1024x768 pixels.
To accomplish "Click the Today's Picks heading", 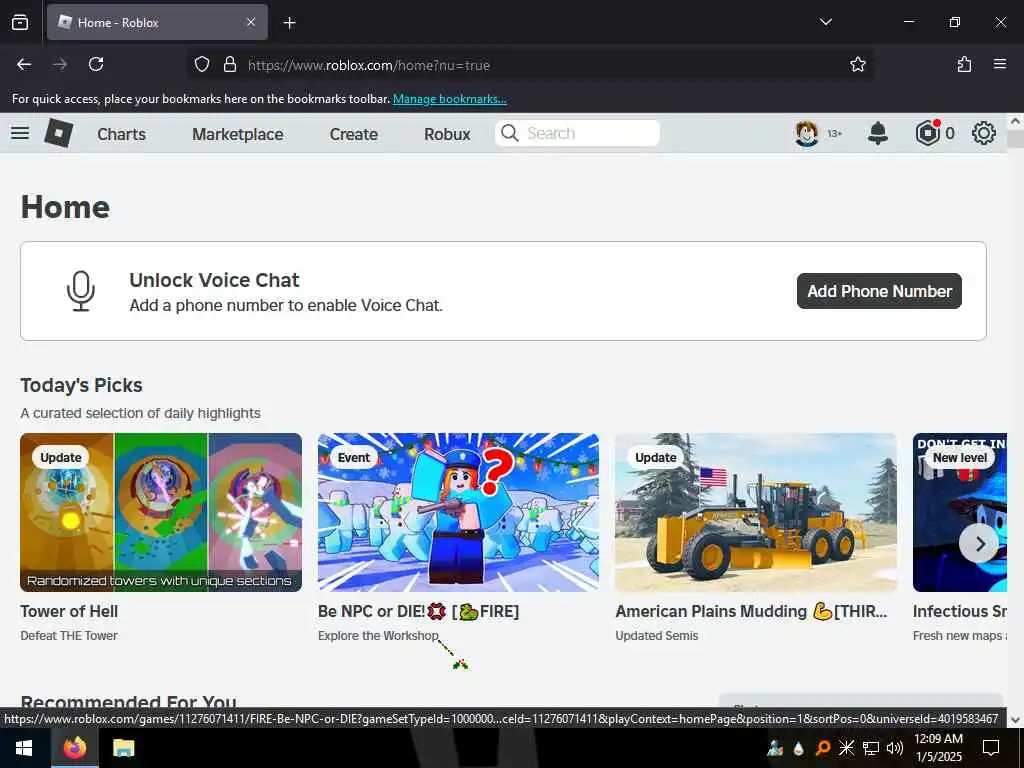I will 81,385.
